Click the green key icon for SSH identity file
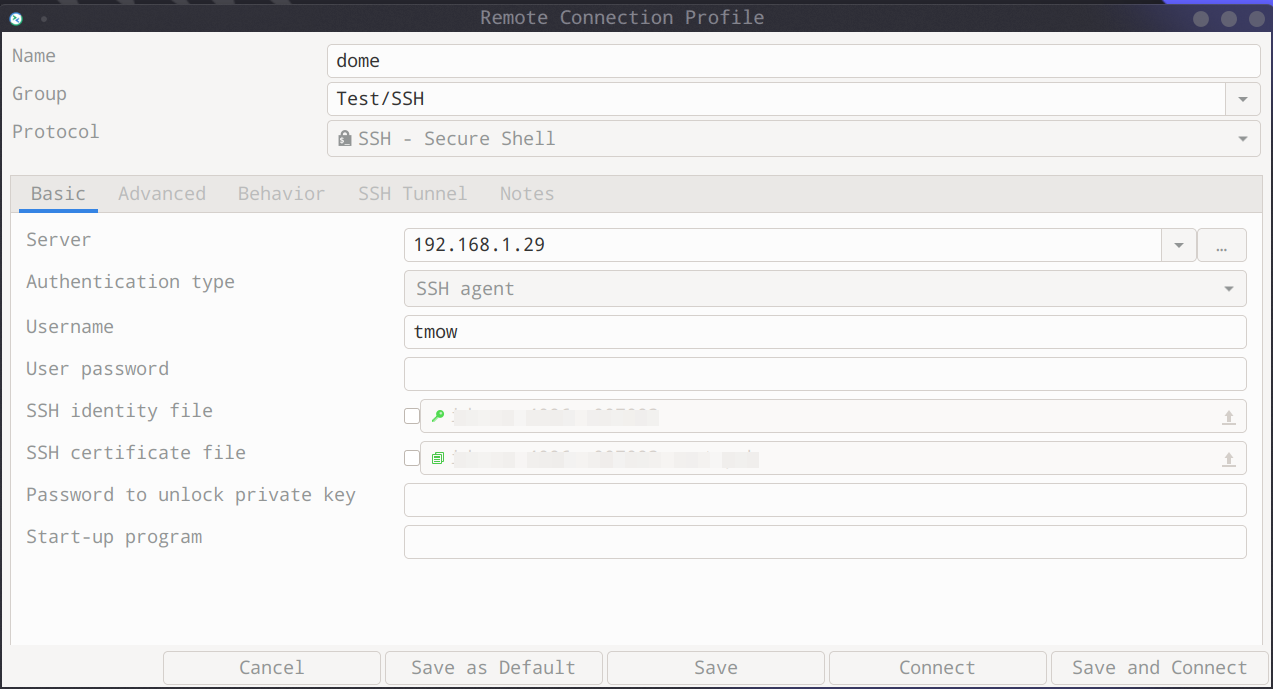1273x689 pixels. click(x=437, y=417)
